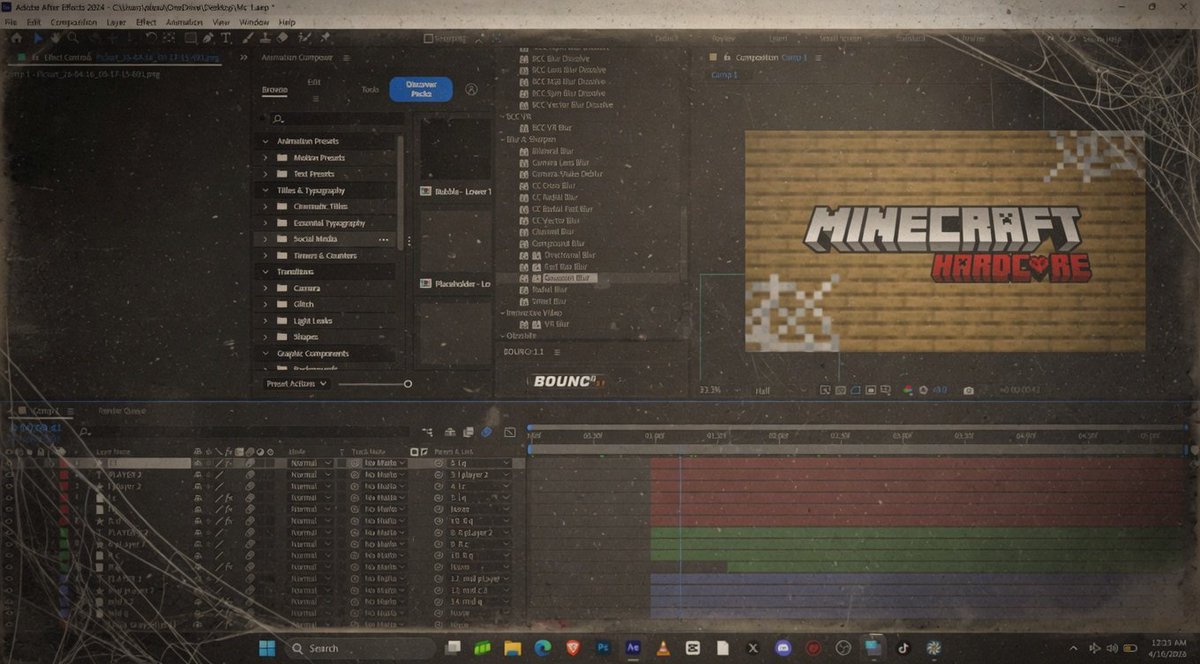The image size is (1200, 664).
Task: Hide layer parented to '4. l c'
Action: coord(10,486)
